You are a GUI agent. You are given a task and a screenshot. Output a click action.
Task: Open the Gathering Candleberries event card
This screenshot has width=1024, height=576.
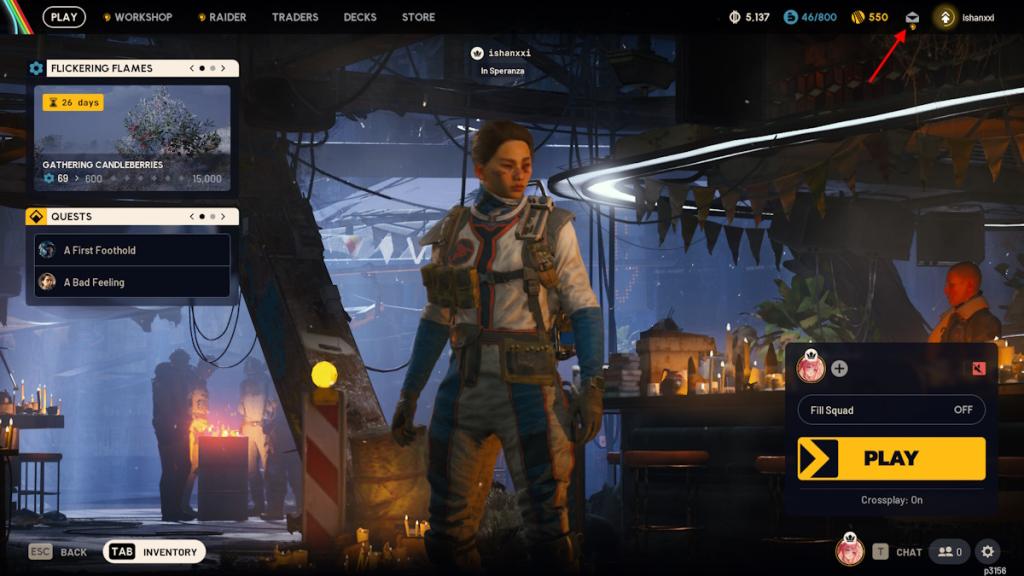[x=132, y=137]
